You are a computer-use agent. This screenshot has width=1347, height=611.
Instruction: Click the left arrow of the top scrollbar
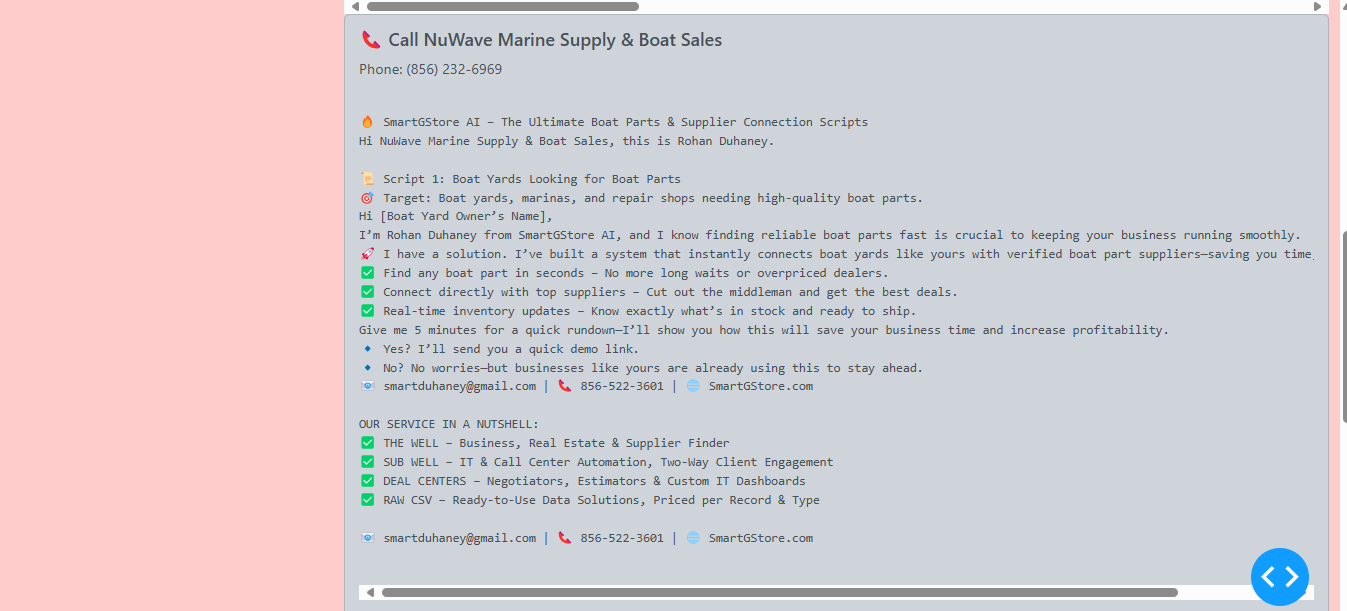tap(355, 6)
